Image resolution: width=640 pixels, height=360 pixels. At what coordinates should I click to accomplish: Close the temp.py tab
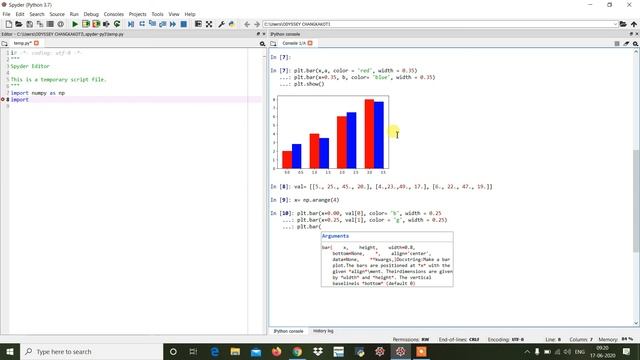point(36,43)
